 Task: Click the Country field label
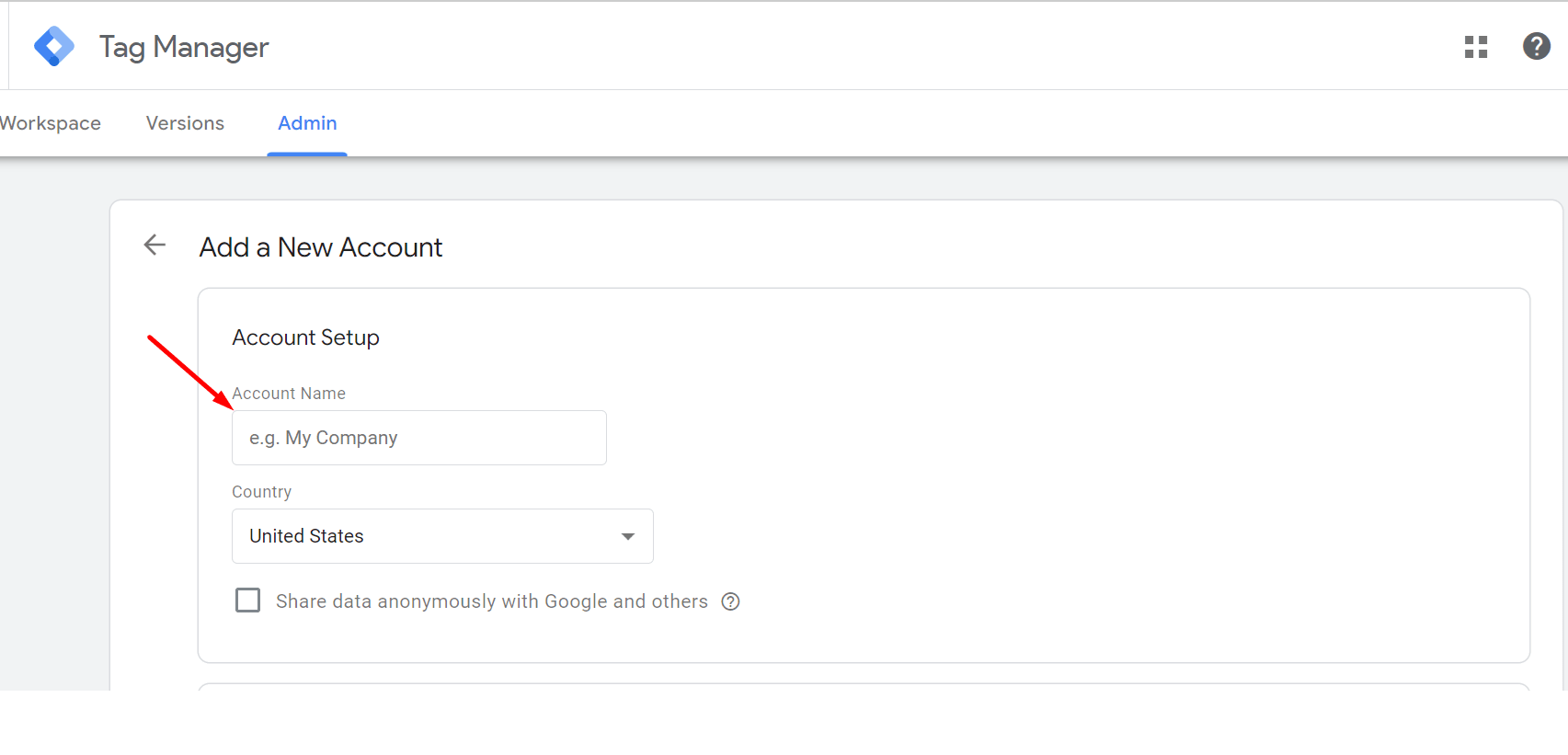(x=261, y=492)
